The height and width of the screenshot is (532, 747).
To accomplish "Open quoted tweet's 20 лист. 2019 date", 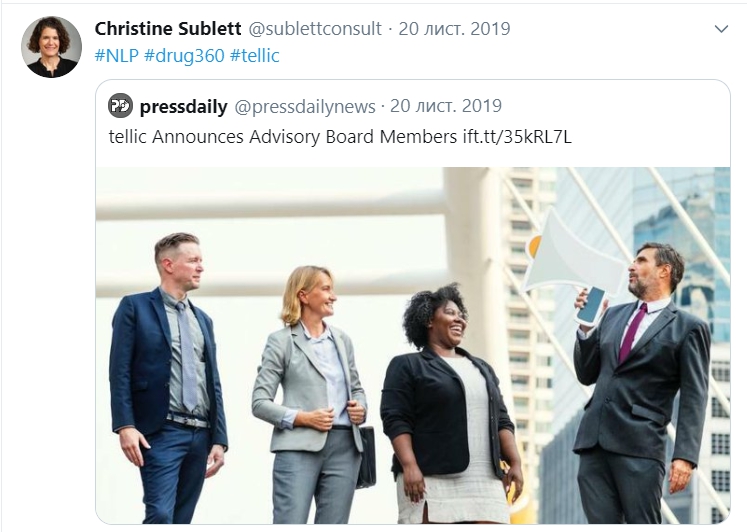I will [446, 106].
